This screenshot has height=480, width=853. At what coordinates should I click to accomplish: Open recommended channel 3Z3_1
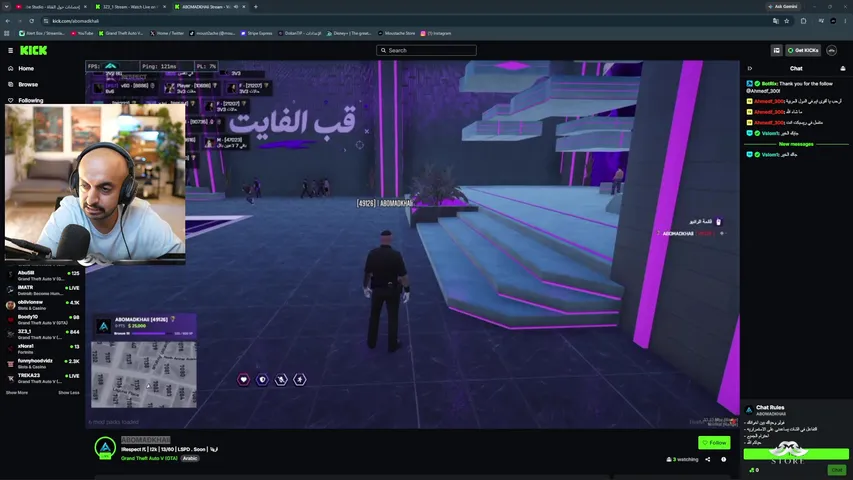(x=42, y=334)
